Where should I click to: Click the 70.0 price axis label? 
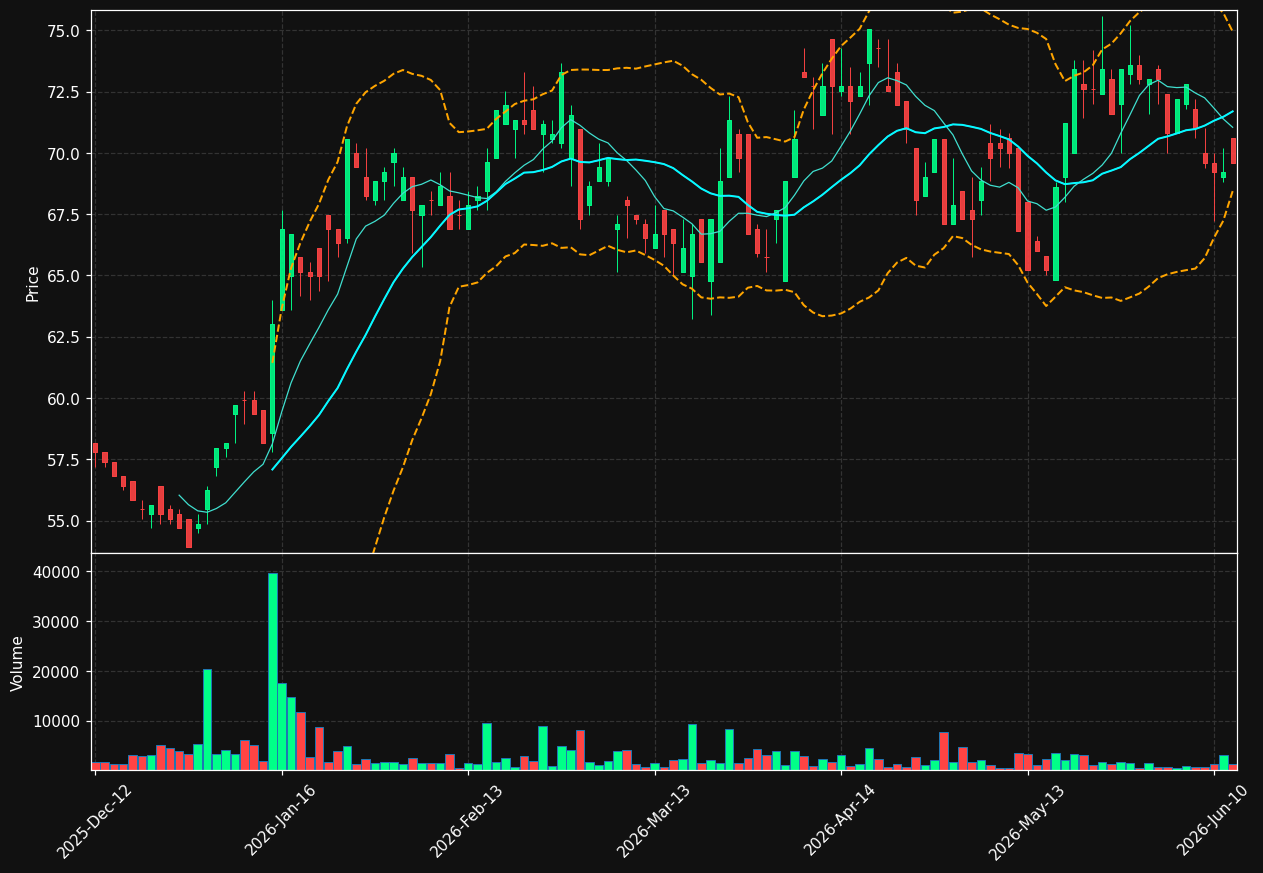pos(63,154)
